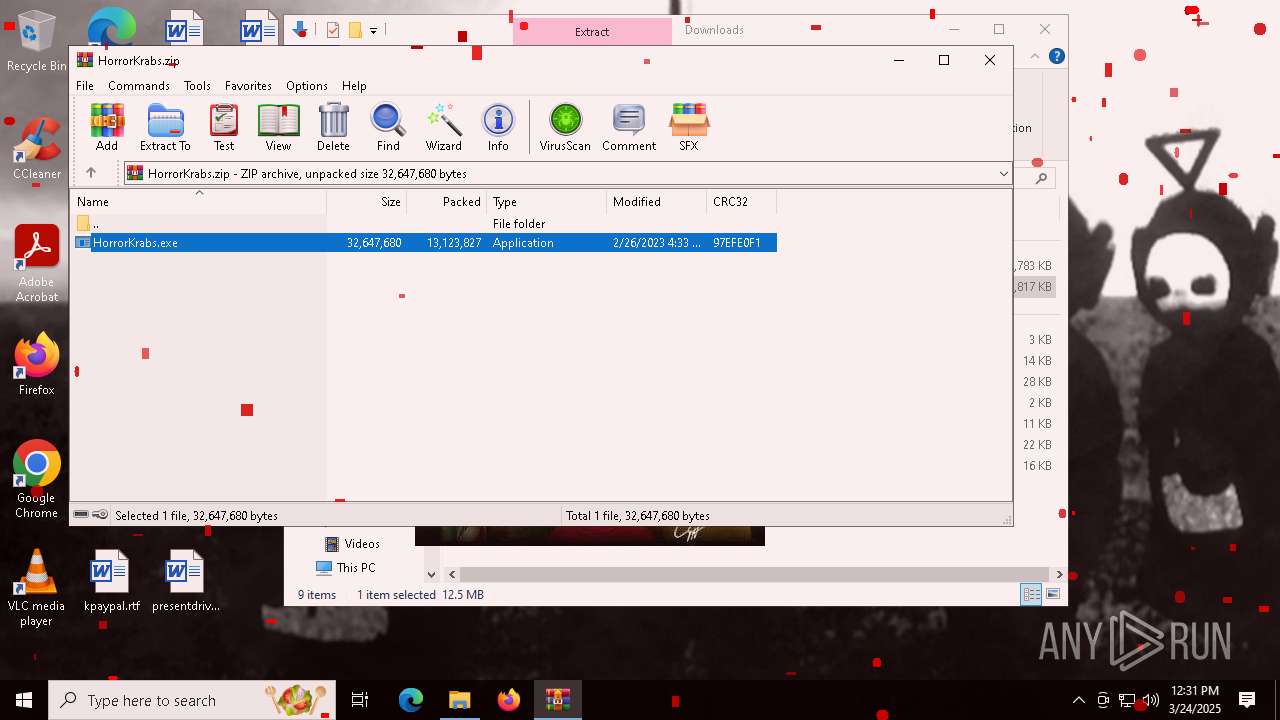Click the Add toolbar icon in WinRAR
Image resolution: width=1280 pixels, height=720 pixels.
[107, 127]
